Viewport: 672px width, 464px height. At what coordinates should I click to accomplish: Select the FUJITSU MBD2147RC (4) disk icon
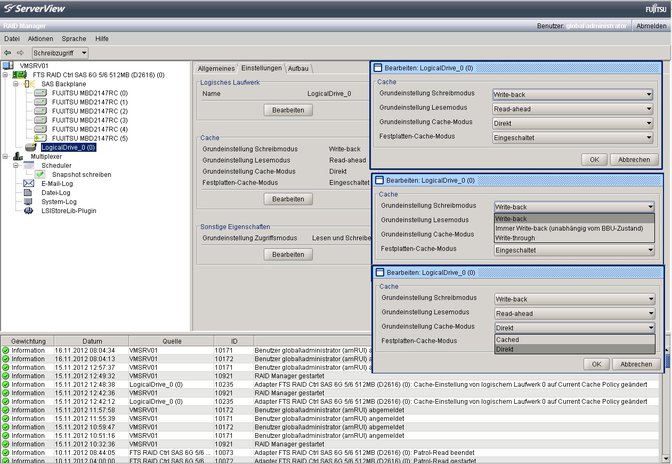40,129
